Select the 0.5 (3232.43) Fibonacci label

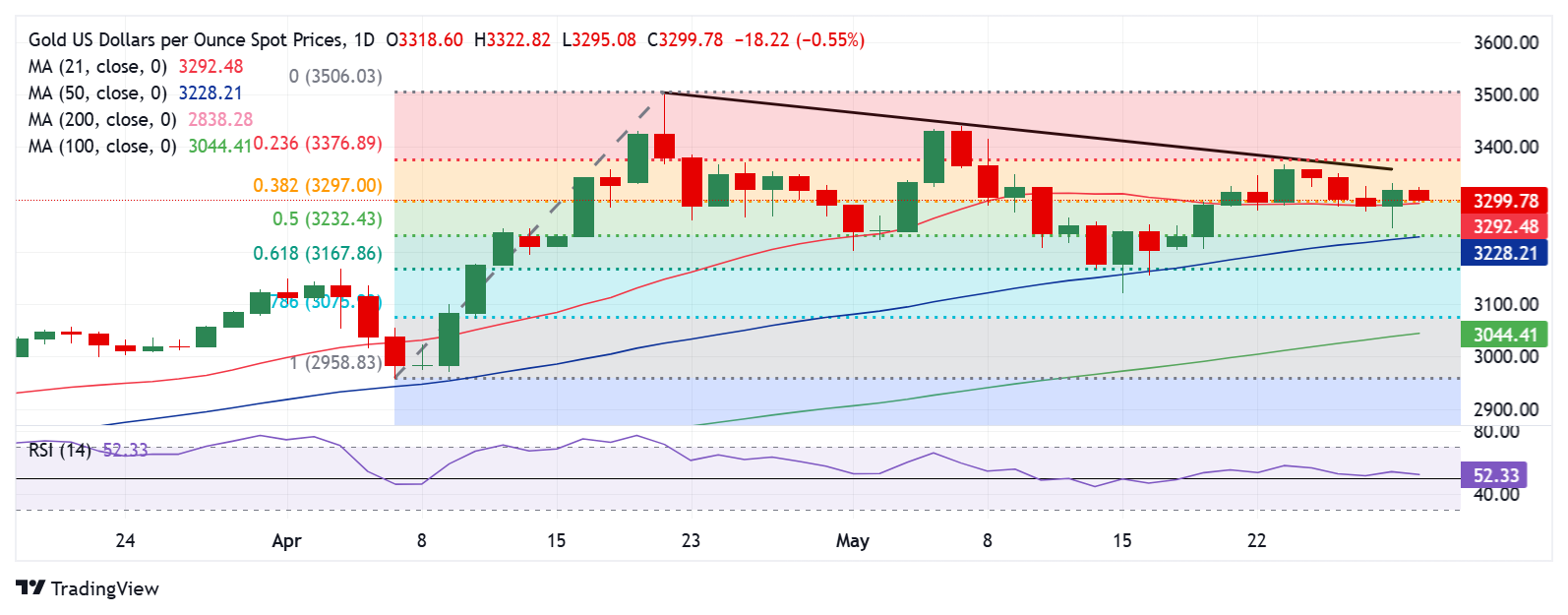point(328,219)
